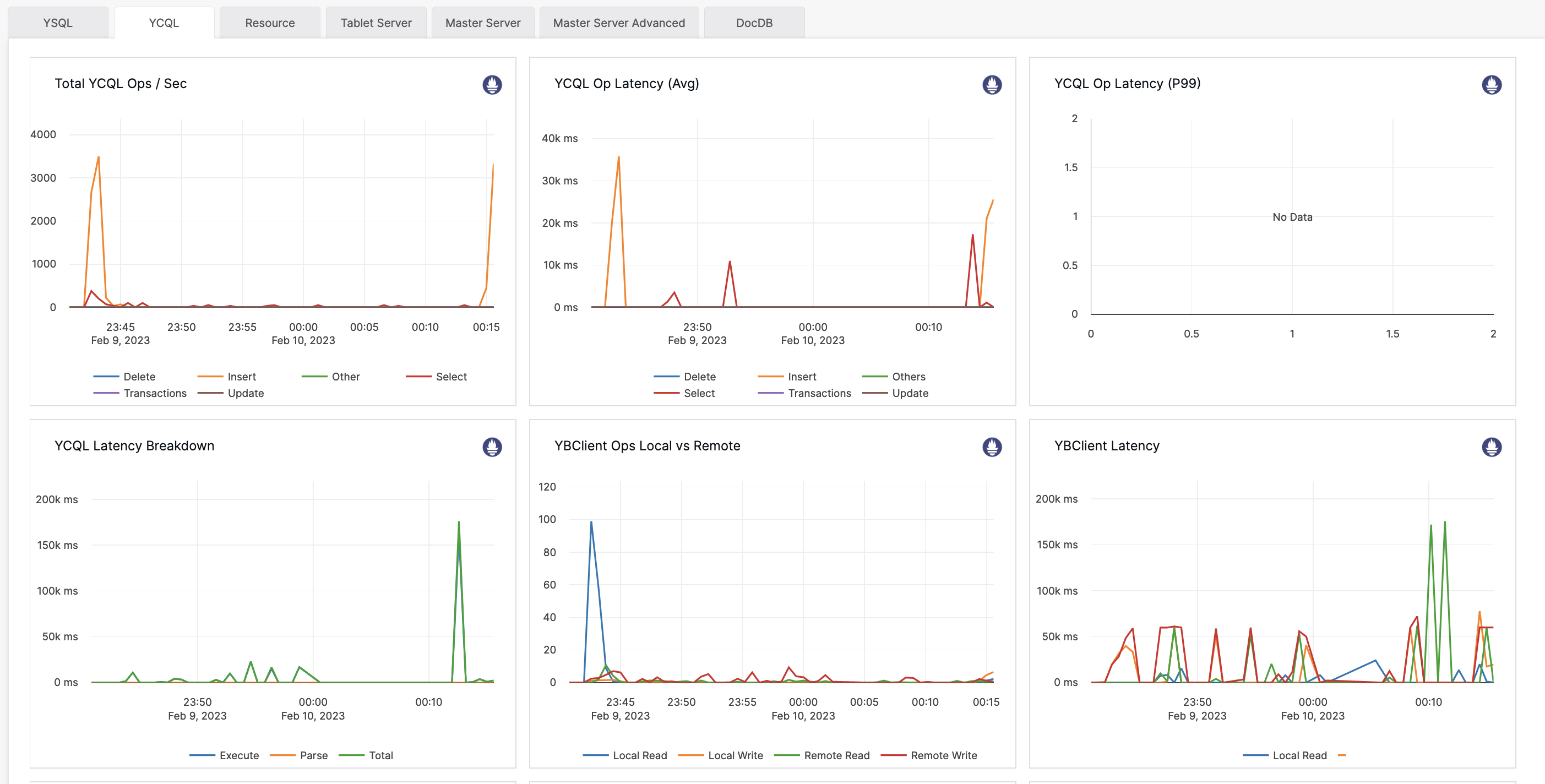
Task: Toggle Insert series in Total YCQL Ops legend
Action: (x=227, y=377)
